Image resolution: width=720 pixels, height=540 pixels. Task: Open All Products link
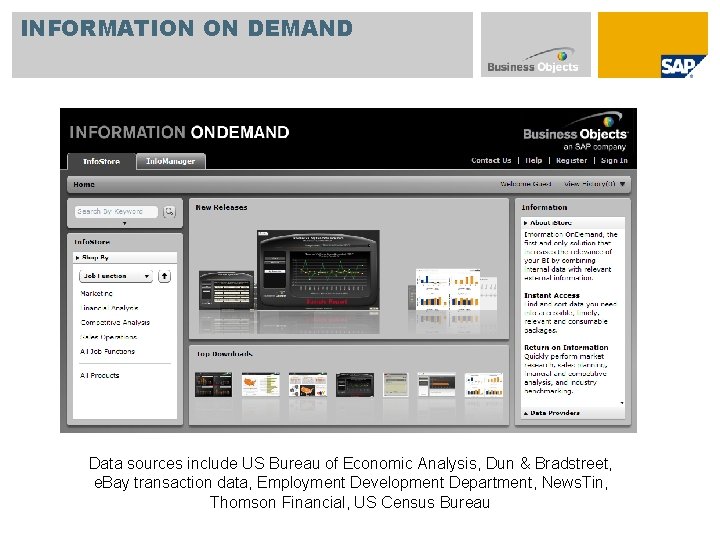point(100,375)
